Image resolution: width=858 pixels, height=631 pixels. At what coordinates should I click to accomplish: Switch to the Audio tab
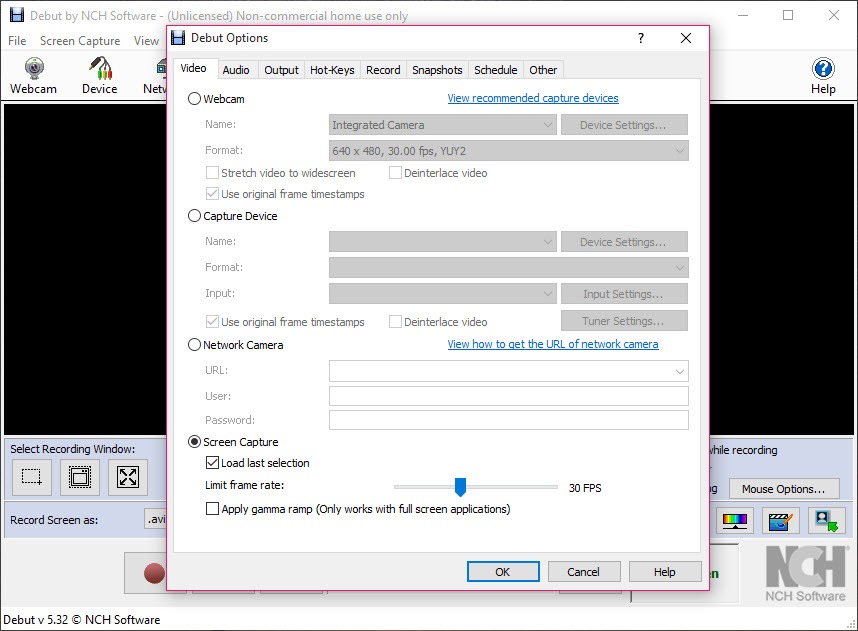[x=236, y=70]
